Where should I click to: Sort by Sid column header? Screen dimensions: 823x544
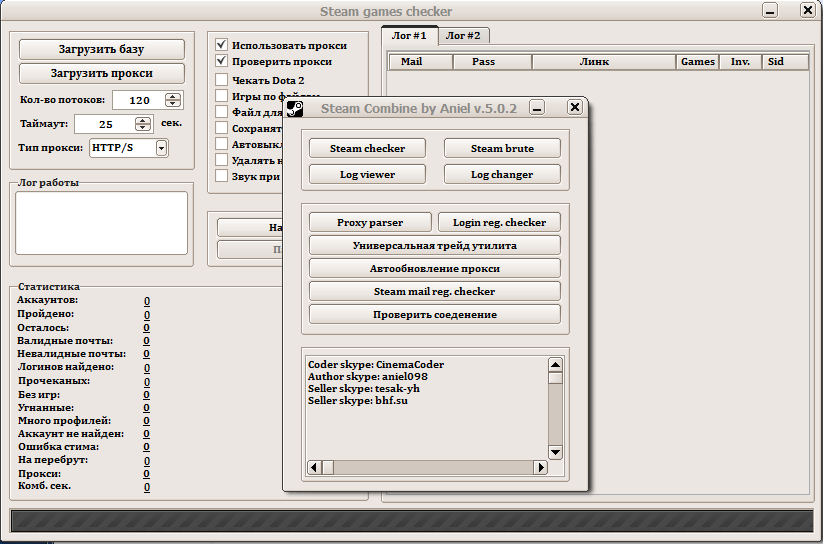pos(785,62)
